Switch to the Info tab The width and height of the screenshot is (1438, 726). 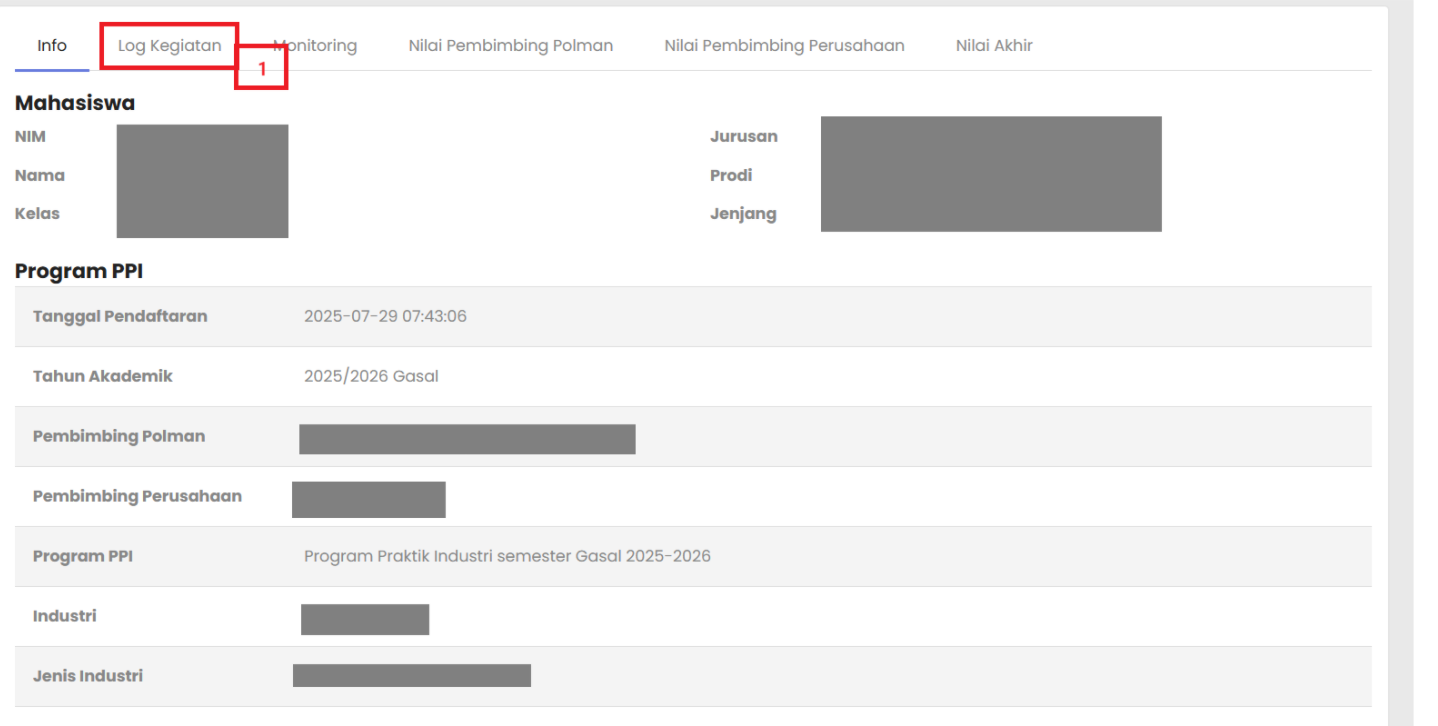coord(52,46)
